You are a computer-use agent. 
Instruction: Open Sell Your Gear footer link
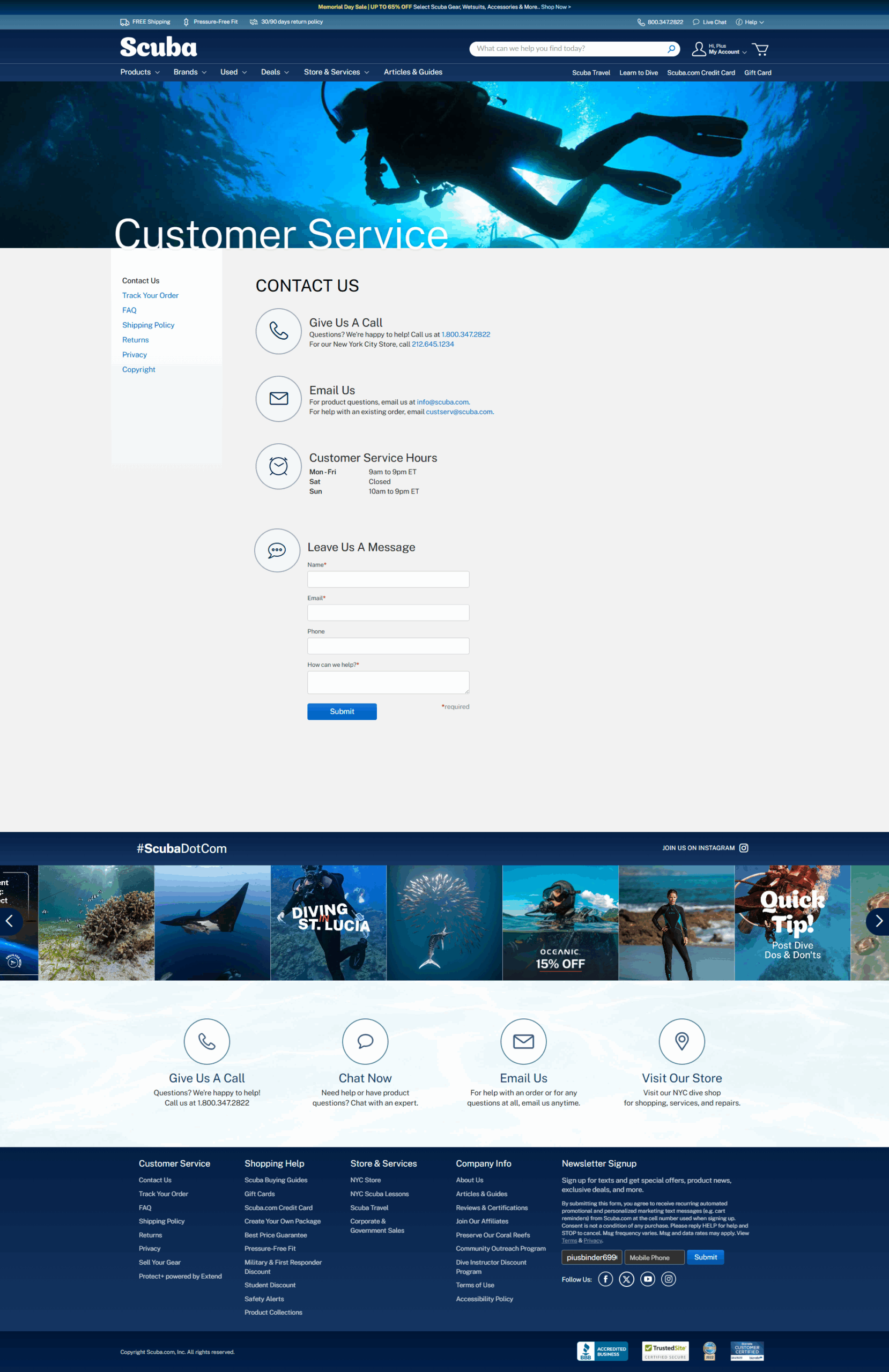159,1263
